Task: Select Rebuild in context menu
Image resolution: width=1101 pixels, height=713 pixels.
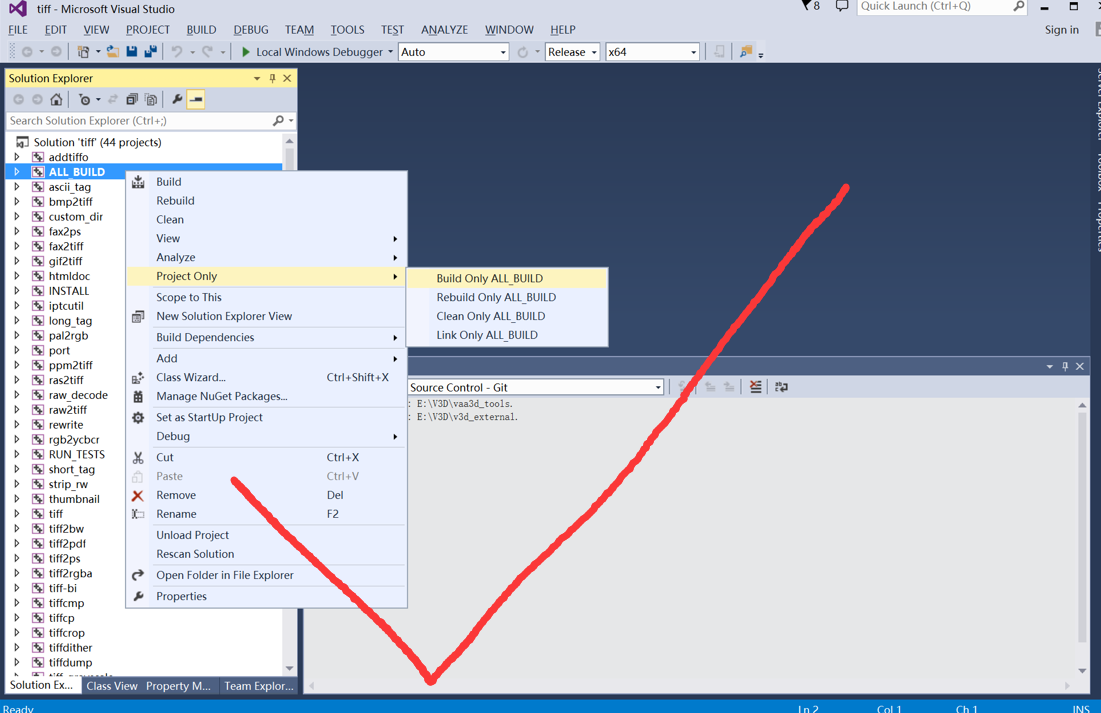Action: point(267,201)
